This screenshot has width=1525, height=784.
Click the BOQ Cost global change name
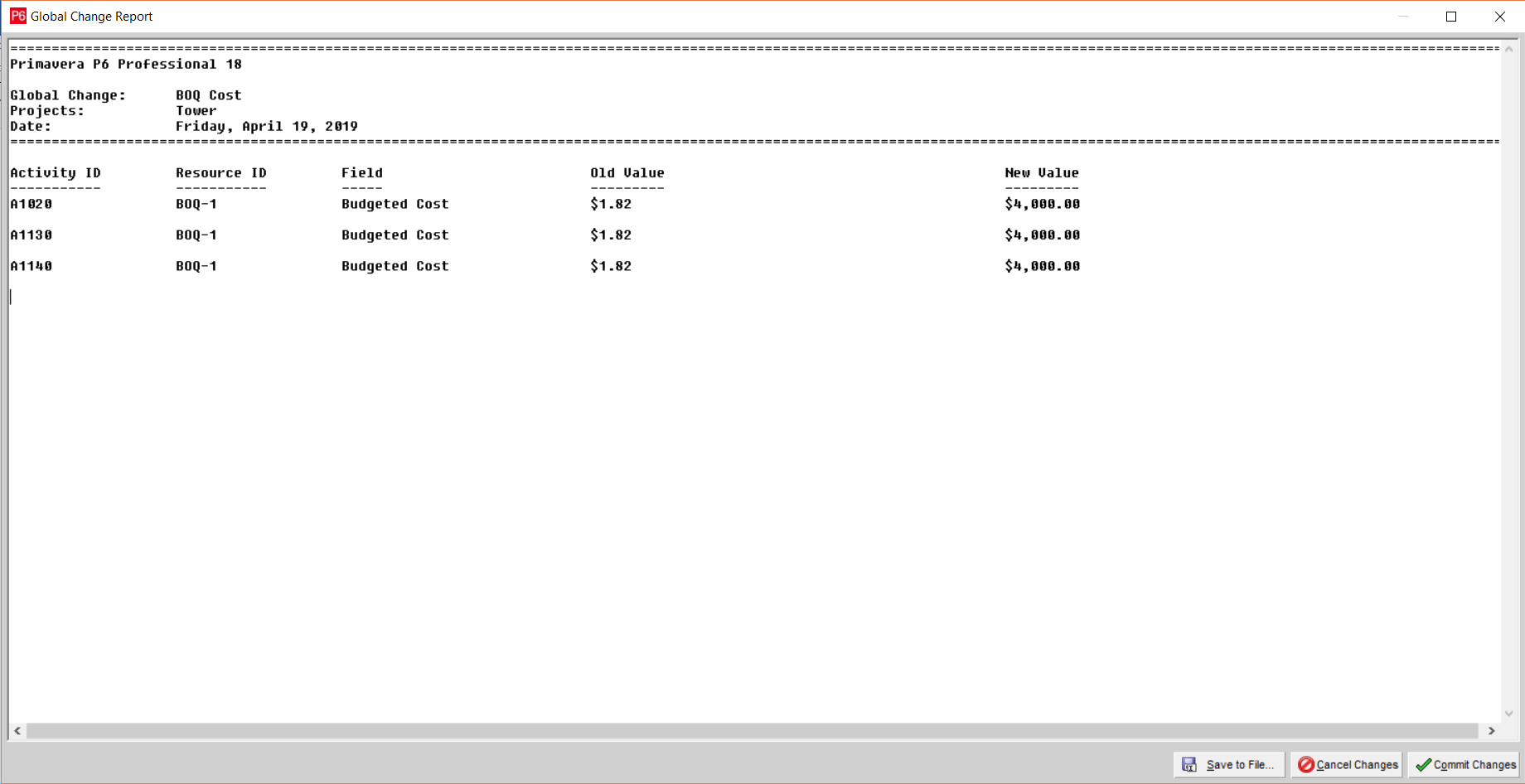tap(209, 95)
